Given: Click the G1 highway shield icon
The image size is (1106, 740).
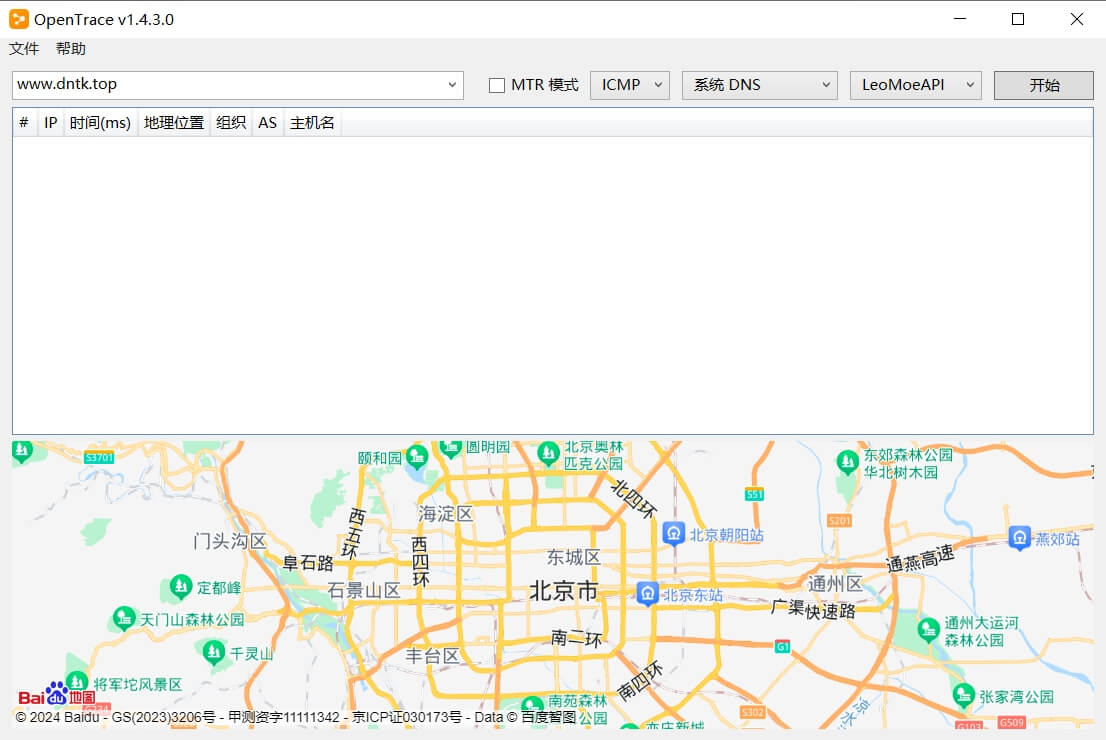Looking at the screenshot, I should click(x=782, y=646).
